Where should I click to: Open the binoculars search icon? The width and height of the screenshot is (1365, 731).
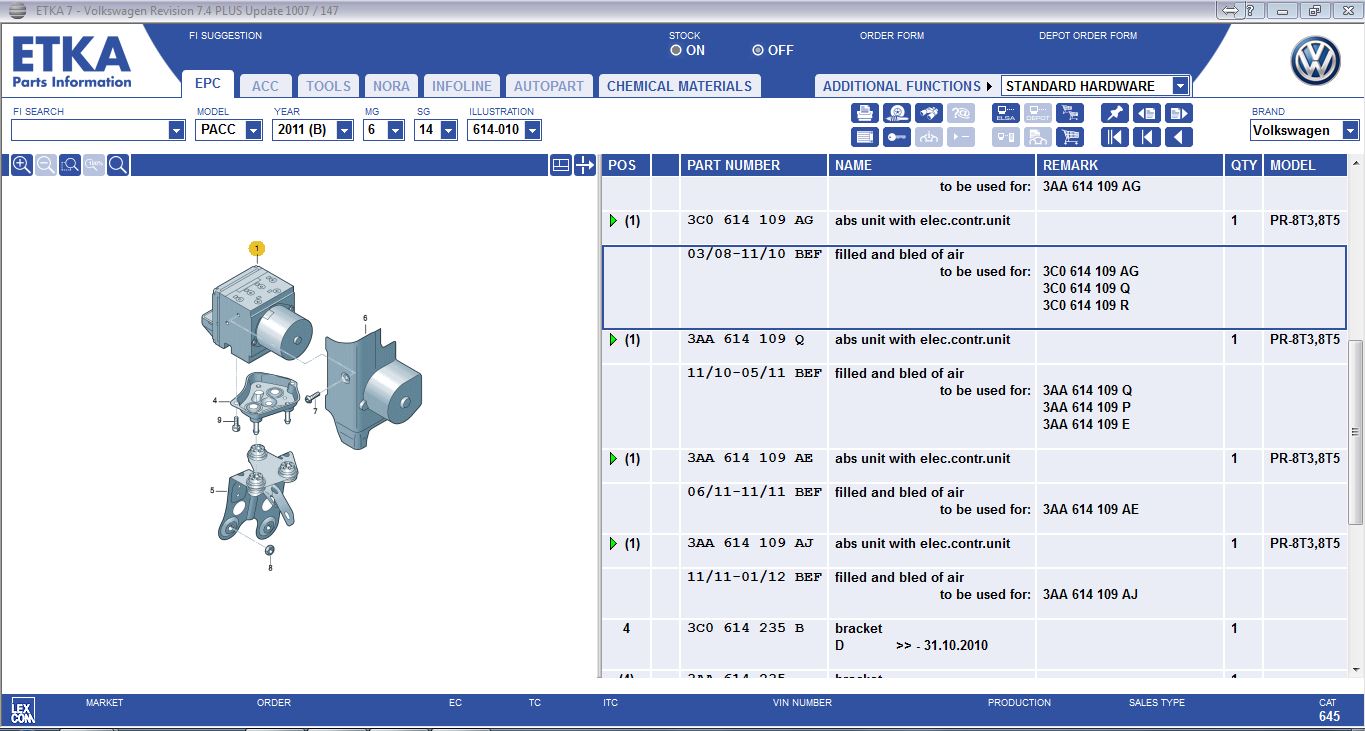[x=929, y=113]
